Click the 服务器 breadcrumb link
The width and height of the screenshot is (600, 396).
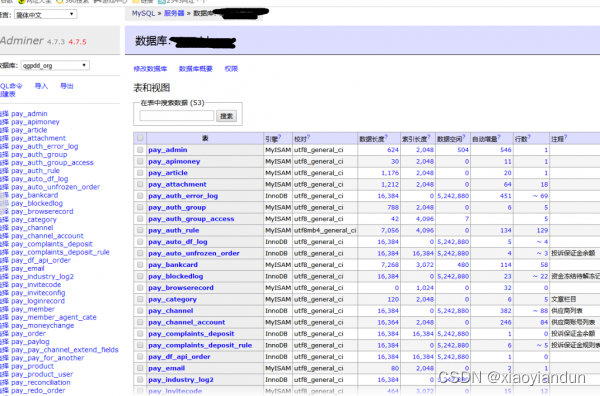[174, 13]
